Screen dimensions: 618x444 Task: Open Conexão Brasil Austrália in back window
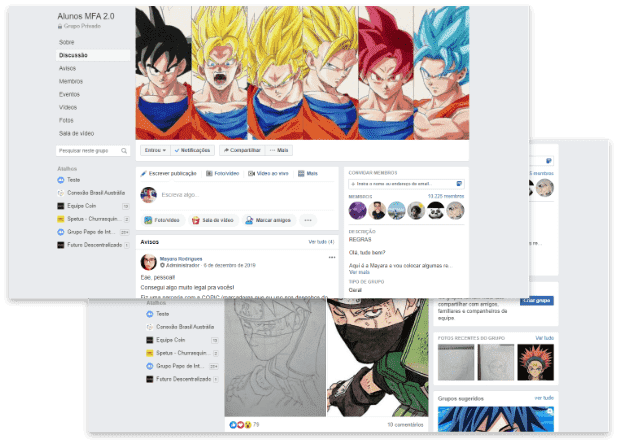point(181,327)
